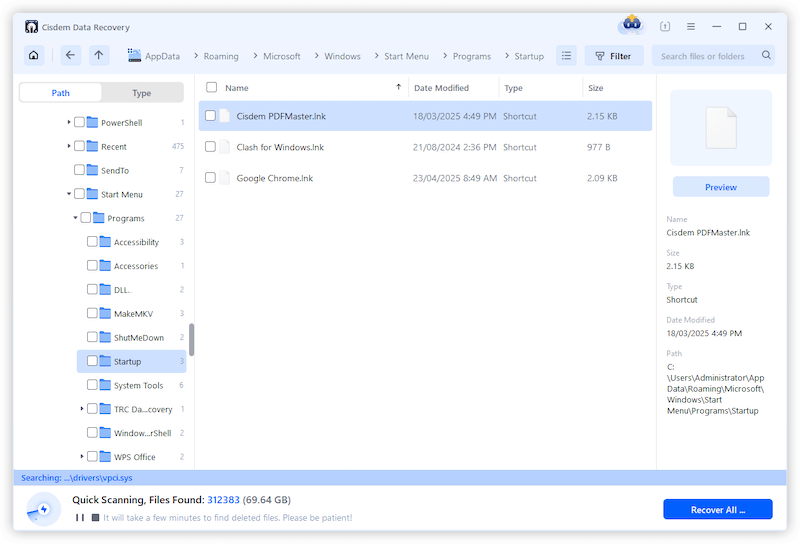Check the Clash for Windows.lnk checkbox
The height and width of the screenshot is (544, 800).
click(x=210, y=147)
